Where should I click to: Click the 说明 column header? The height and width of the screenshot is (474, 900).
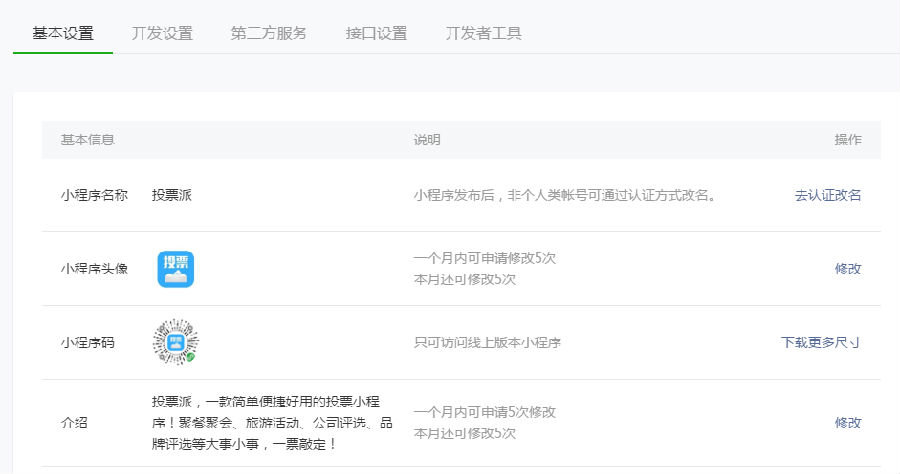coord(427,139)
